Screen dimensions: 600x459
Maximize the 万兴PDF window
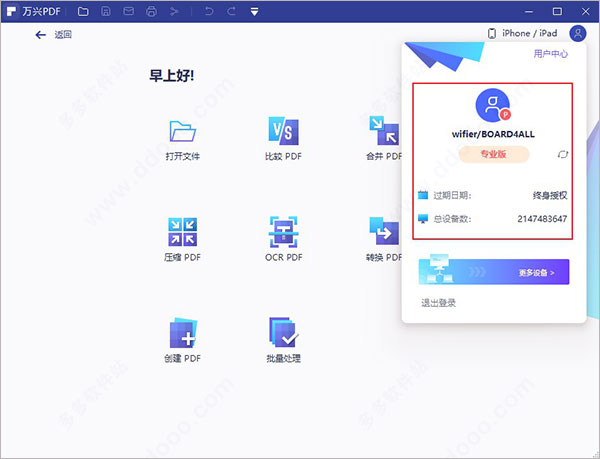pos(557,11)
